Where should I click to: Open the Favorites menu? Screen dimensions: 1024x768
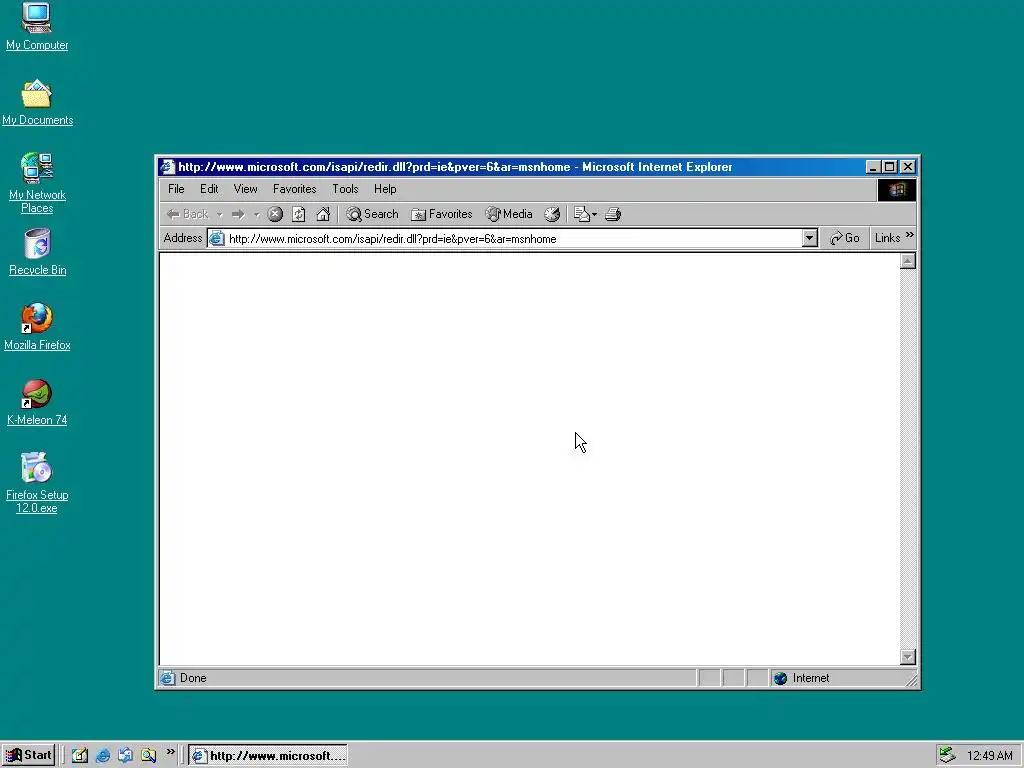[295, 189]
